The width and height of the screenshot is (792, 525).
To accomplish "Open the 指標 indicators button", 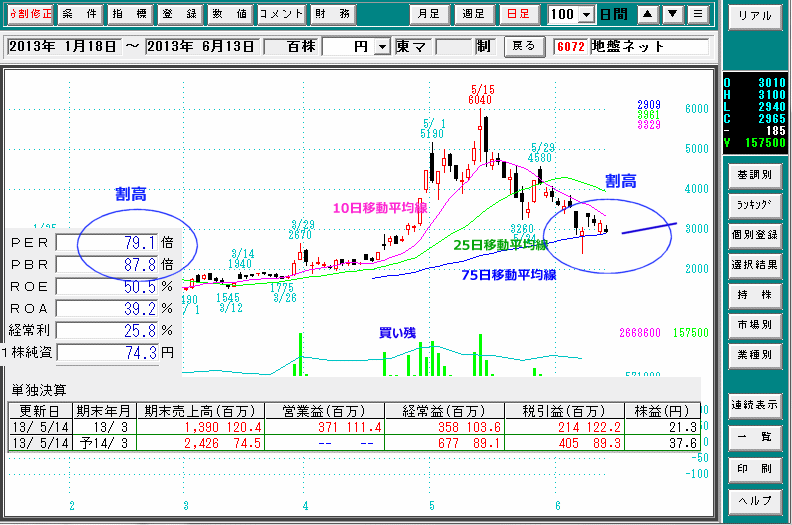I will (x=129, y=14).
